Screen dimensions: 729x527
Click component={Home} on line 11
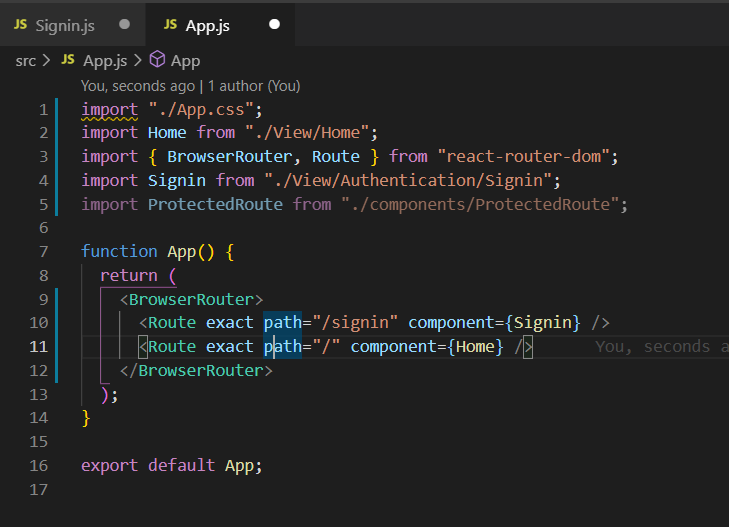(427, 347)
